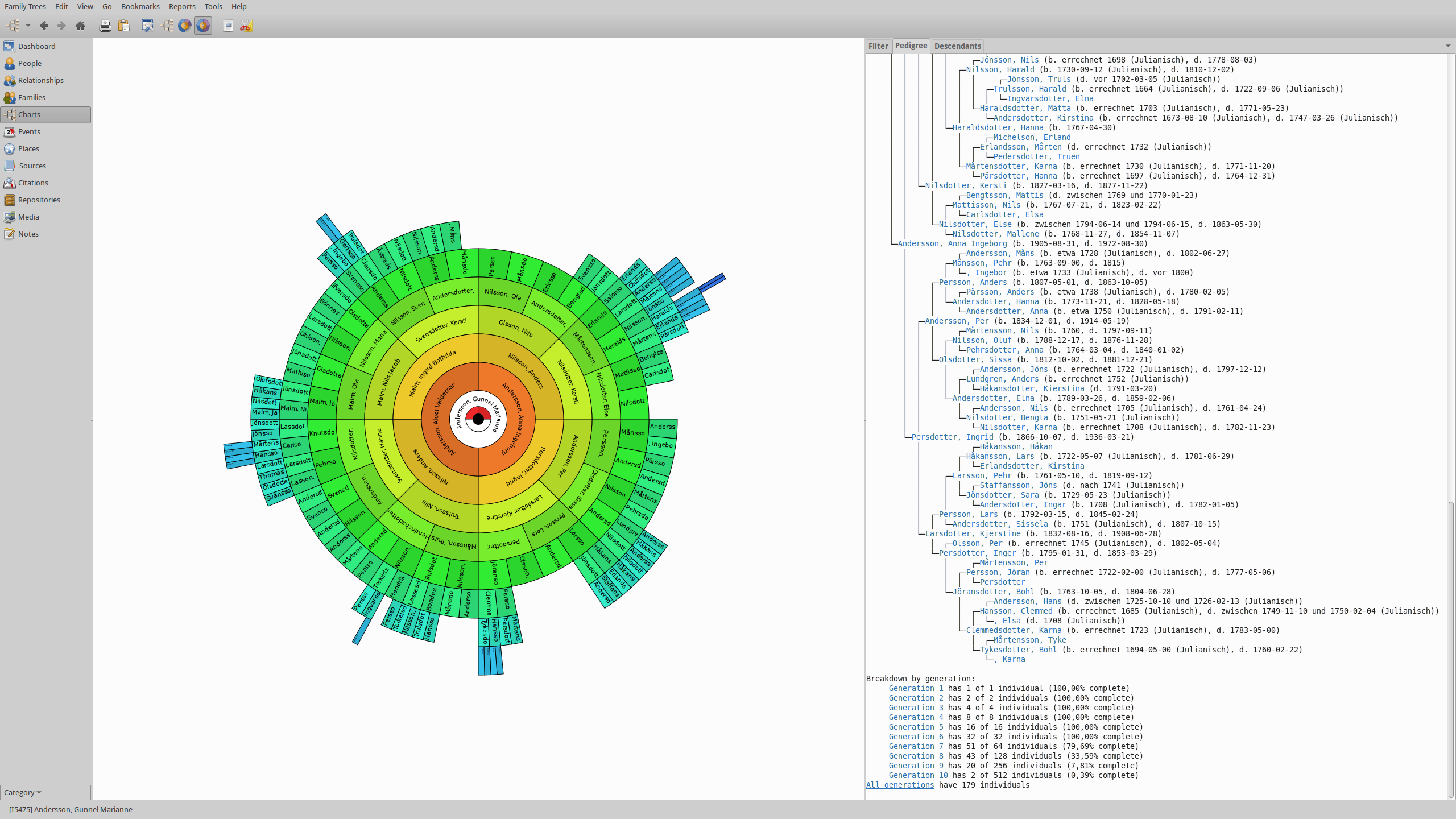This screenshot has height=819, width=1456.
Task: Open the sidebar tab menu arrow
Action: pyautogui.click(x=1447, y=46)
